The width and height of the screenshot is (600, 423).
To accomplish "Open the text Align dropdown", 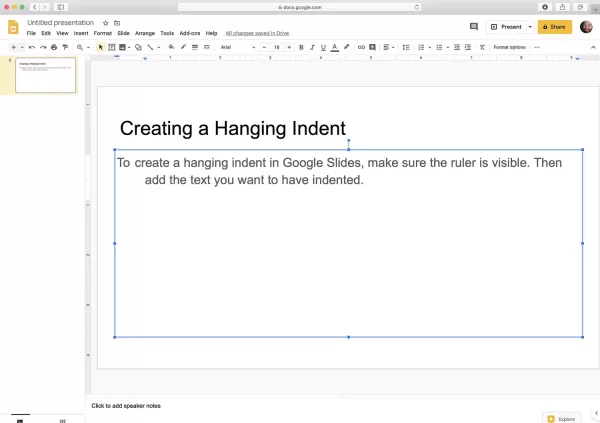I will (388, 47).
